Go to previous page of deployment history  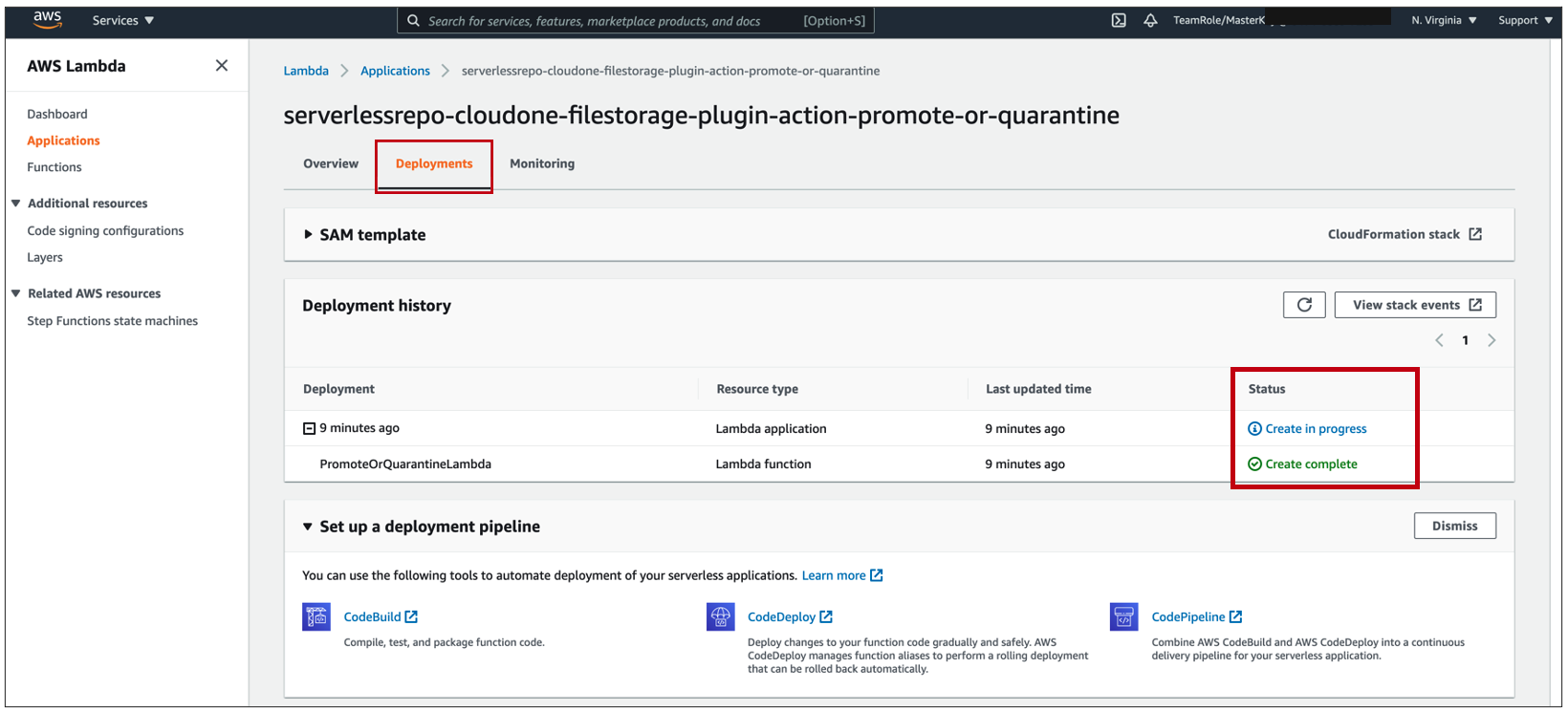(1439, 340)
